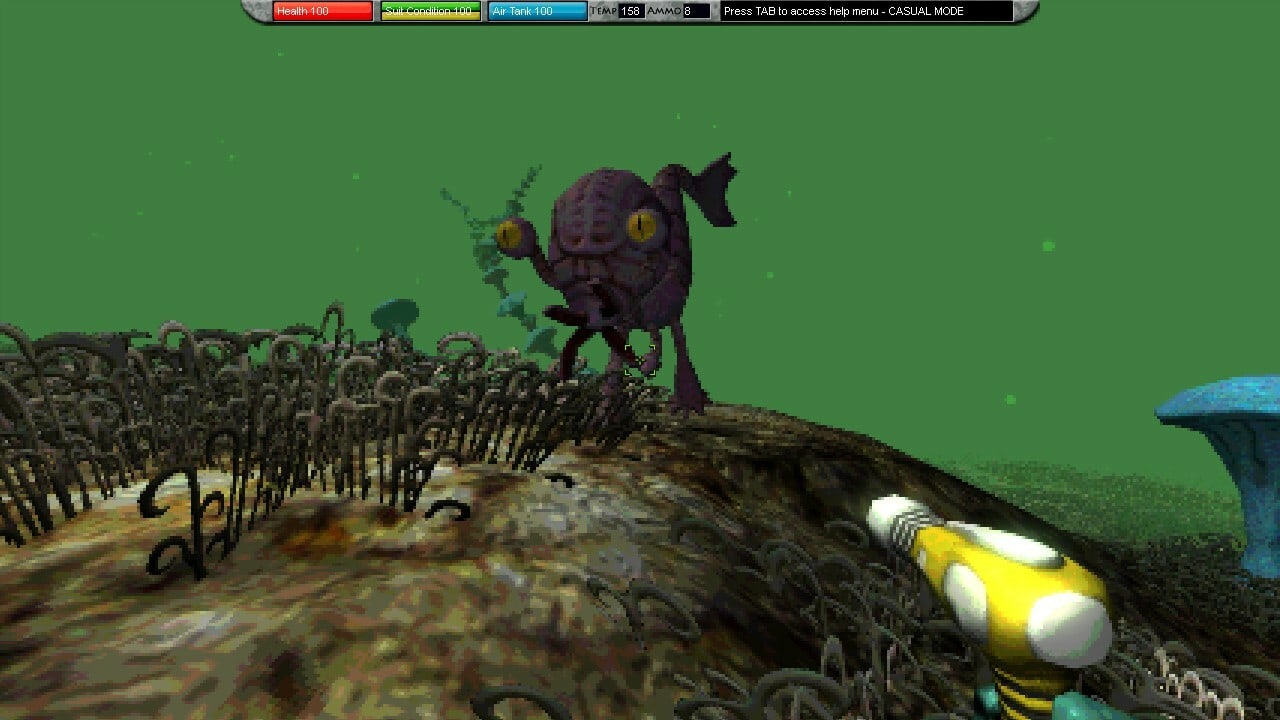Click the right stone end cap of HUD
Screen dimensions: 1280x720
pyautogui.click(x=1026, y=11)
